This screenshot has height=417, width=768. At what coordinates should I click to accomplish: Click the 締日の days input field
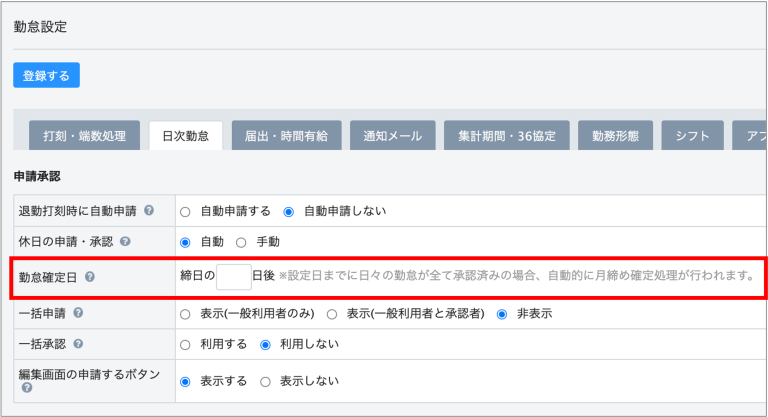(233, 277)
